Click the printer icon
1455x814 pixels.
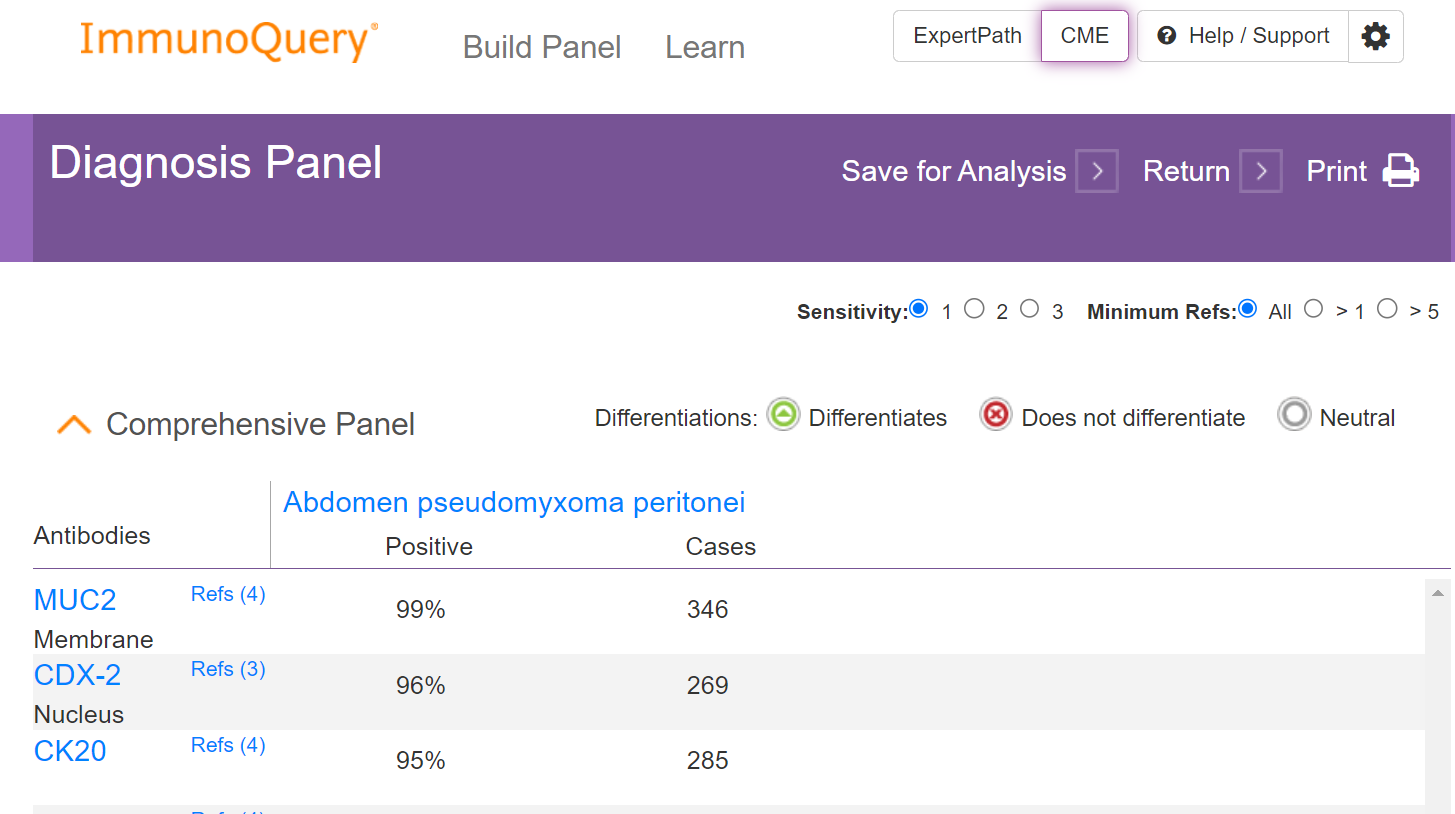click(x=1400, y=171)
